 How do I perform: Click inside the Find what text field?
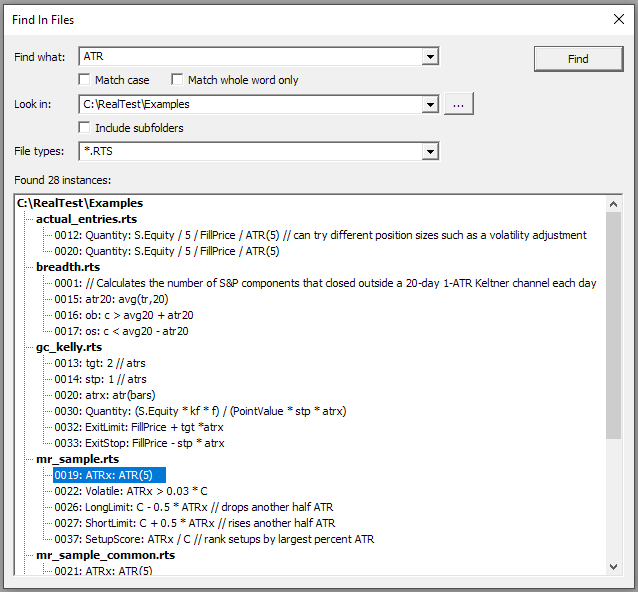pos(250,57)
